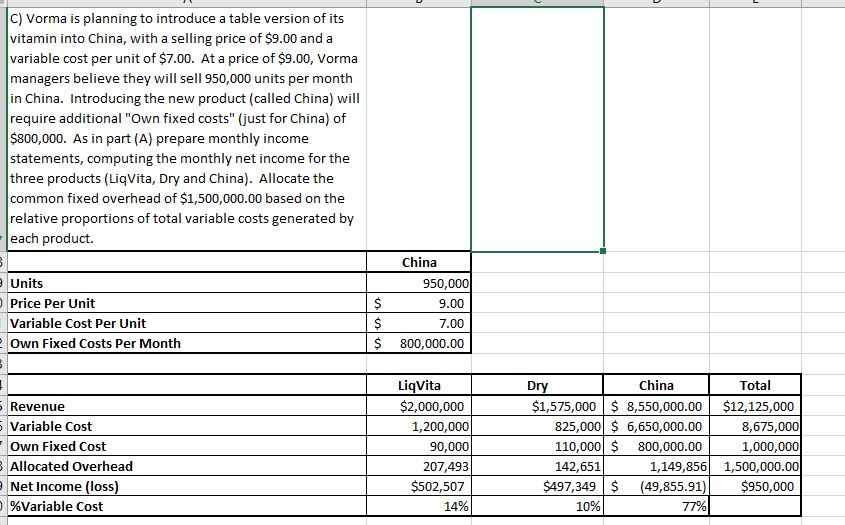Select total net income $950,000

point(755,486)
